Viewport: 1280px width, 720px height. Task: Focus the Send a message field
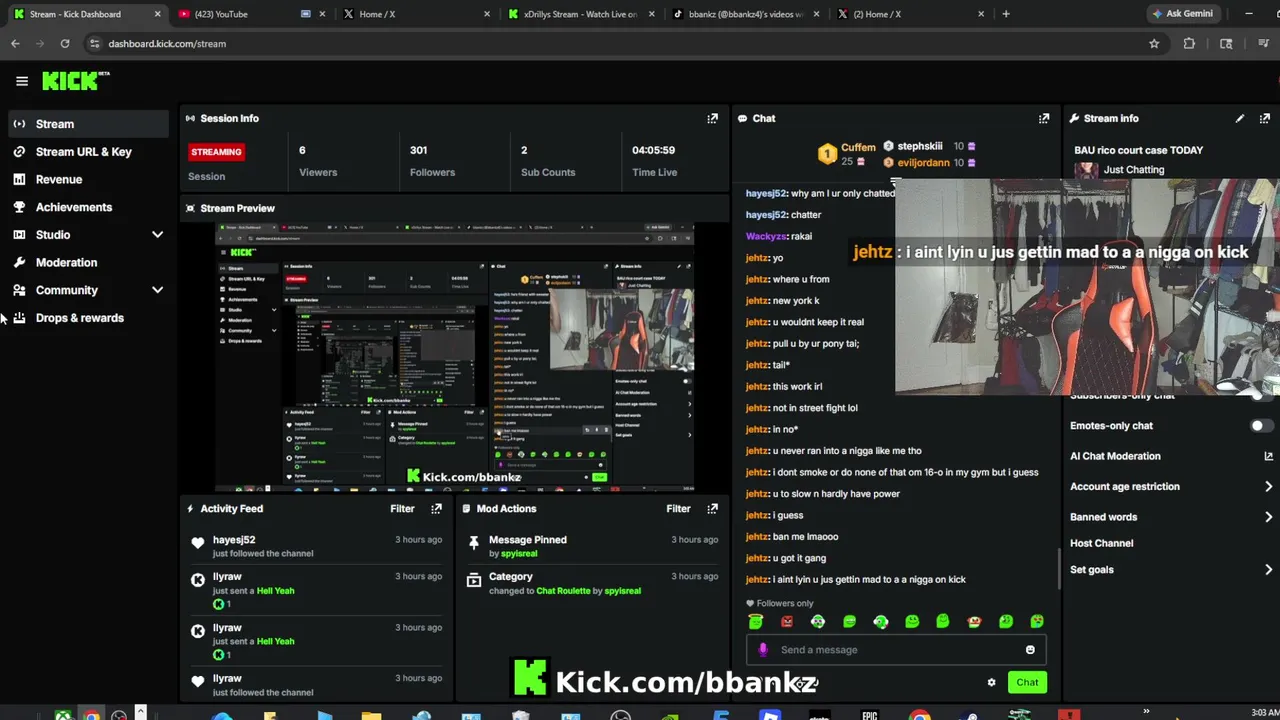896,649
